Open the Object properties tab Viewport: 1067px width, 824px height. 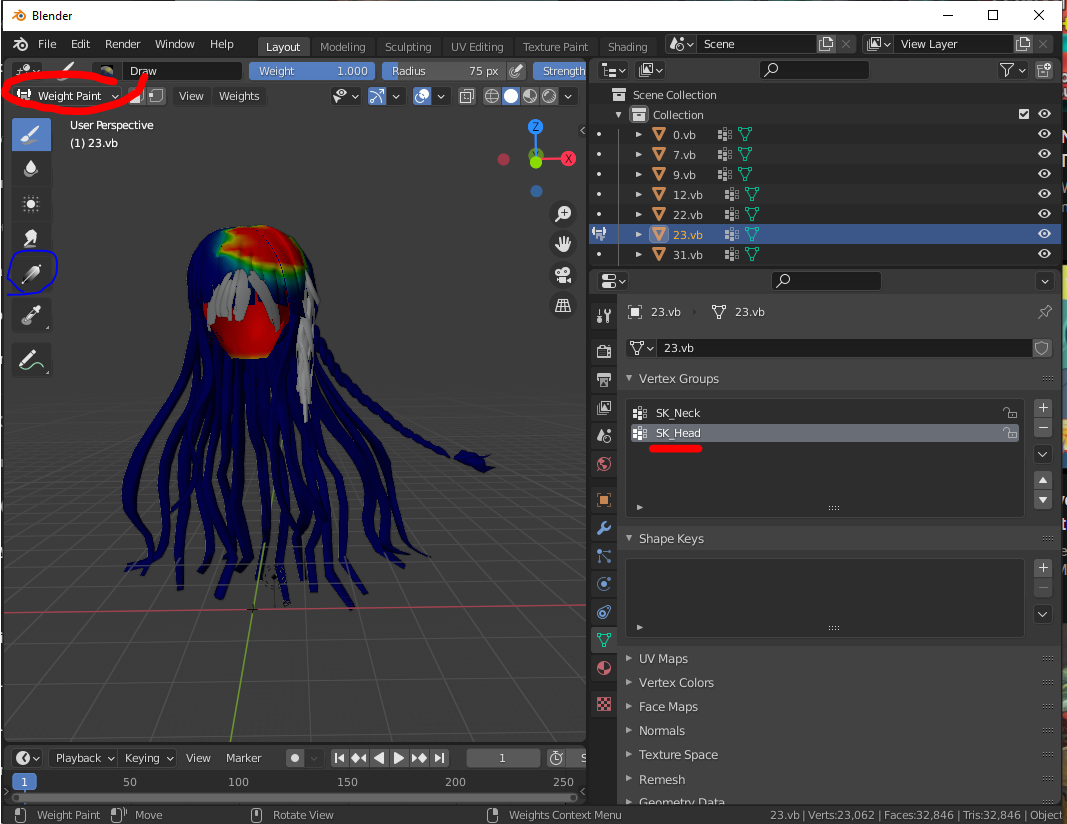604,499
